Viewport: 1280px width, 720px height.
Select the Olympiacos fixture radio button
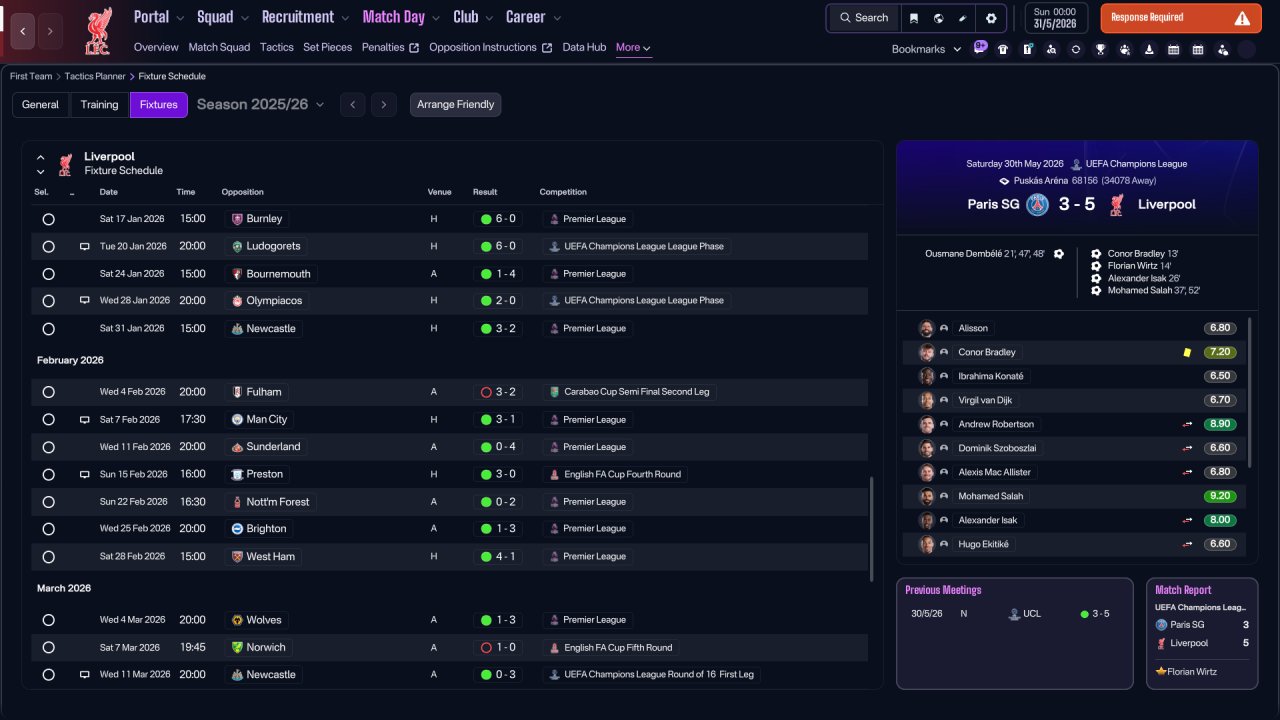[48, 301]
